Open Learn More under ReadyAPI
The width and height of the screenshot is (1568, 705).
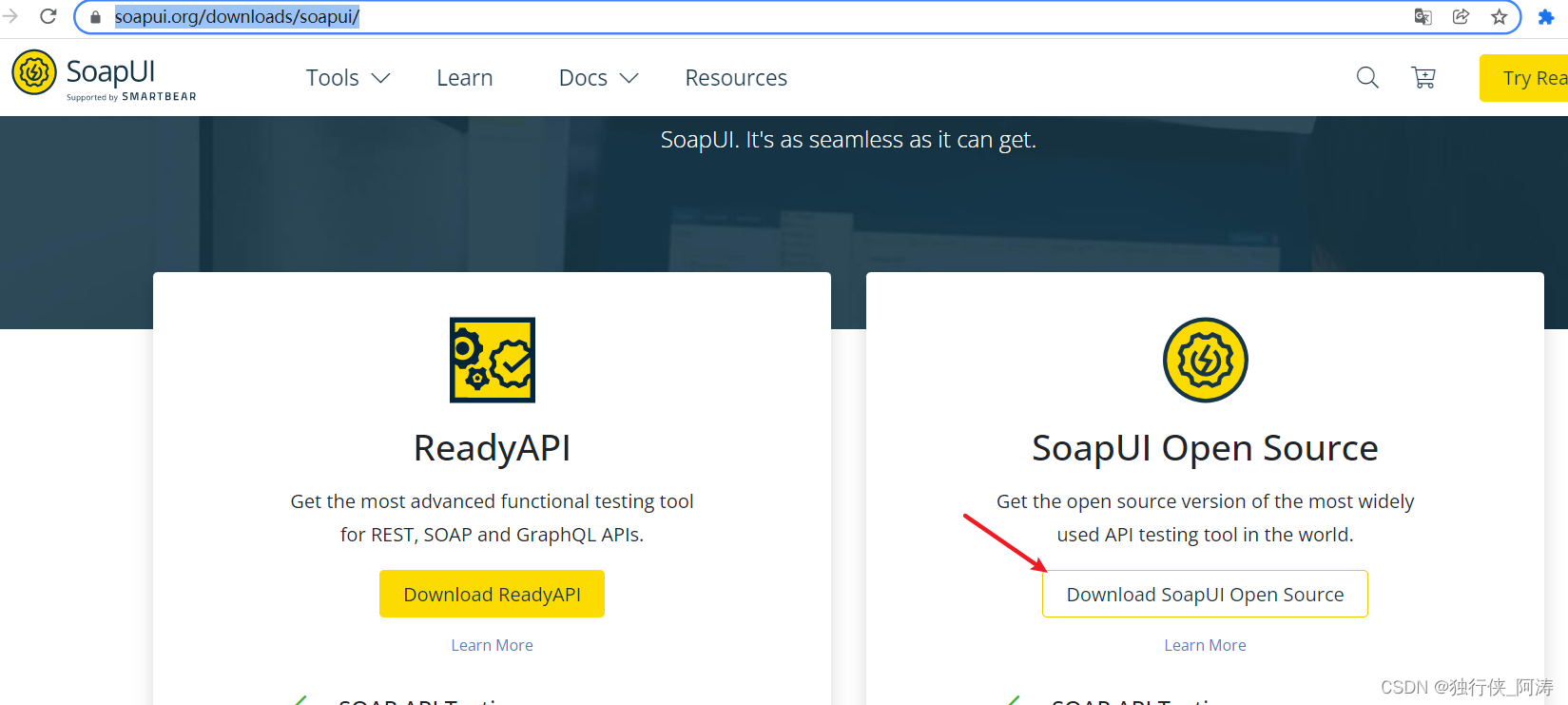[x=492, y=645]
